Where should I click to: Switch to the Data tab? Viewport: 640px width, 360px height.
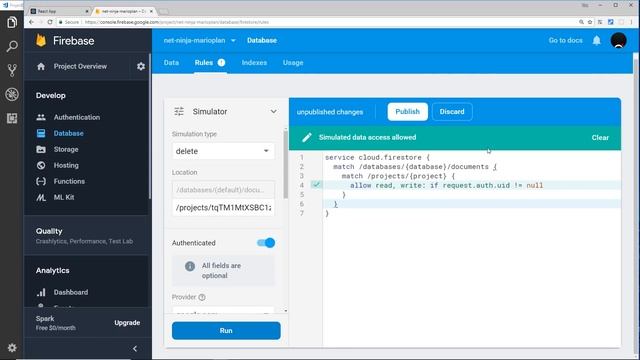(x=171, y=62)
